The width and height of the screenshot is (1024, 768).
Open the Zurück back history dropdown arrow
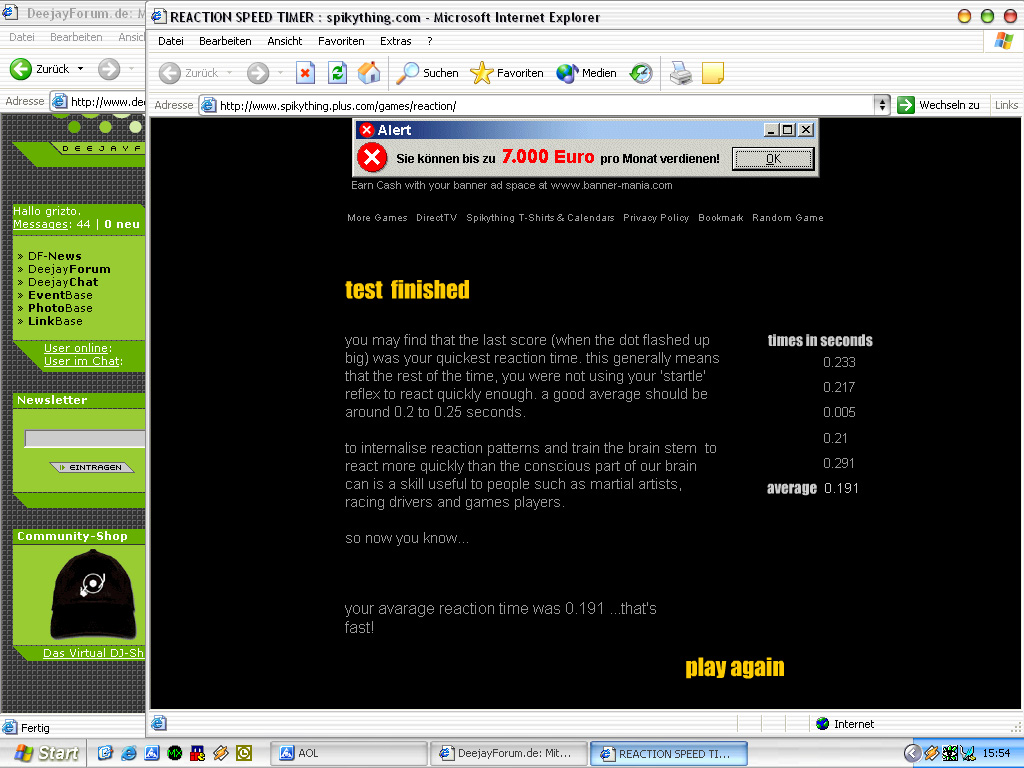click(x=229, y=73)
